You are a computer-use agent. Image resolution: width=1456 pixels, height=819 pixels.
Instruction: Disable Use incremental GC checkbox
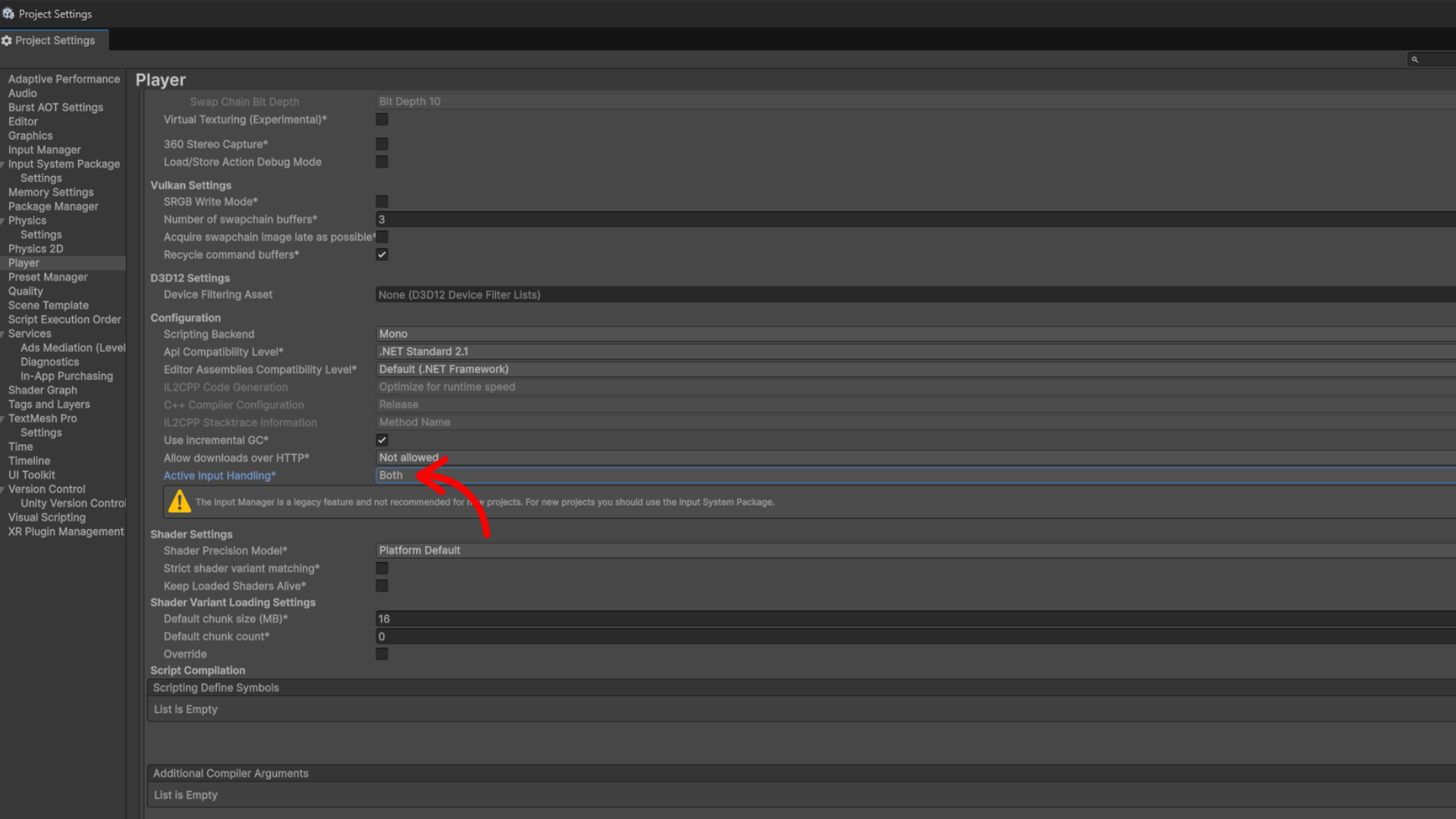(x=382, y=440)
